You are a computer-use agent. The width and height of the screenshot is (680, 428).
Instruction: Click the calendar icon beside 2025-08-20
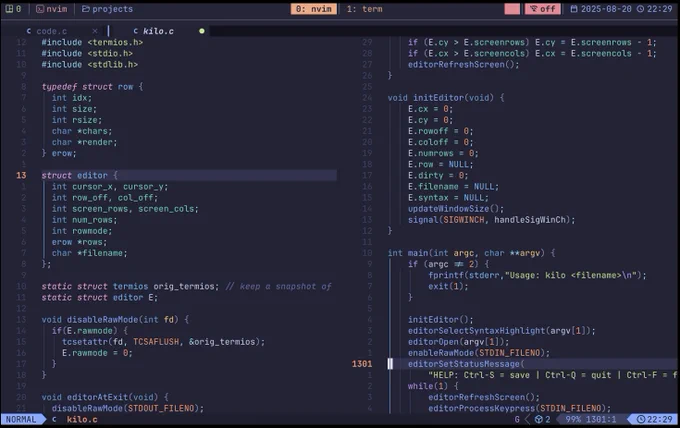tap(574, 9)
